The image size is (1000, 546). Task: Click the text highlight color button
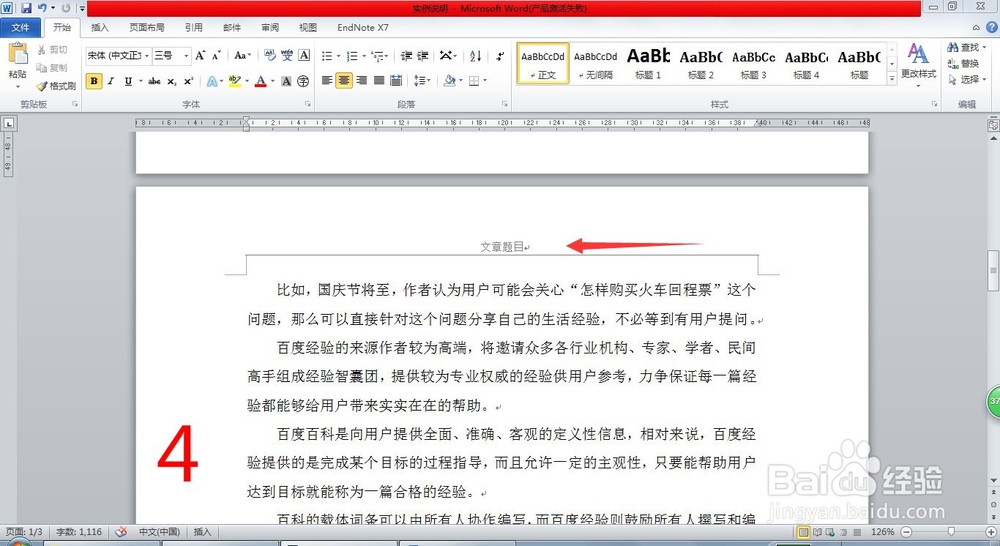click(x=234, y=81)
